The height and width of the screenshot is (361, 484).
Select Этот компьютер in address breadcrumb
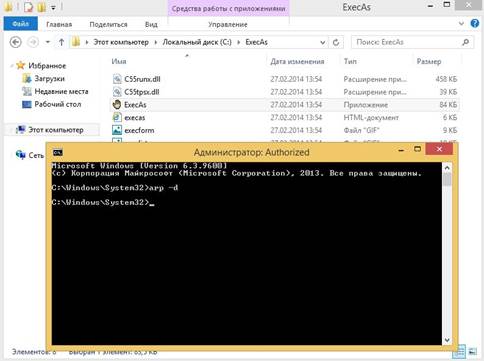121,42
